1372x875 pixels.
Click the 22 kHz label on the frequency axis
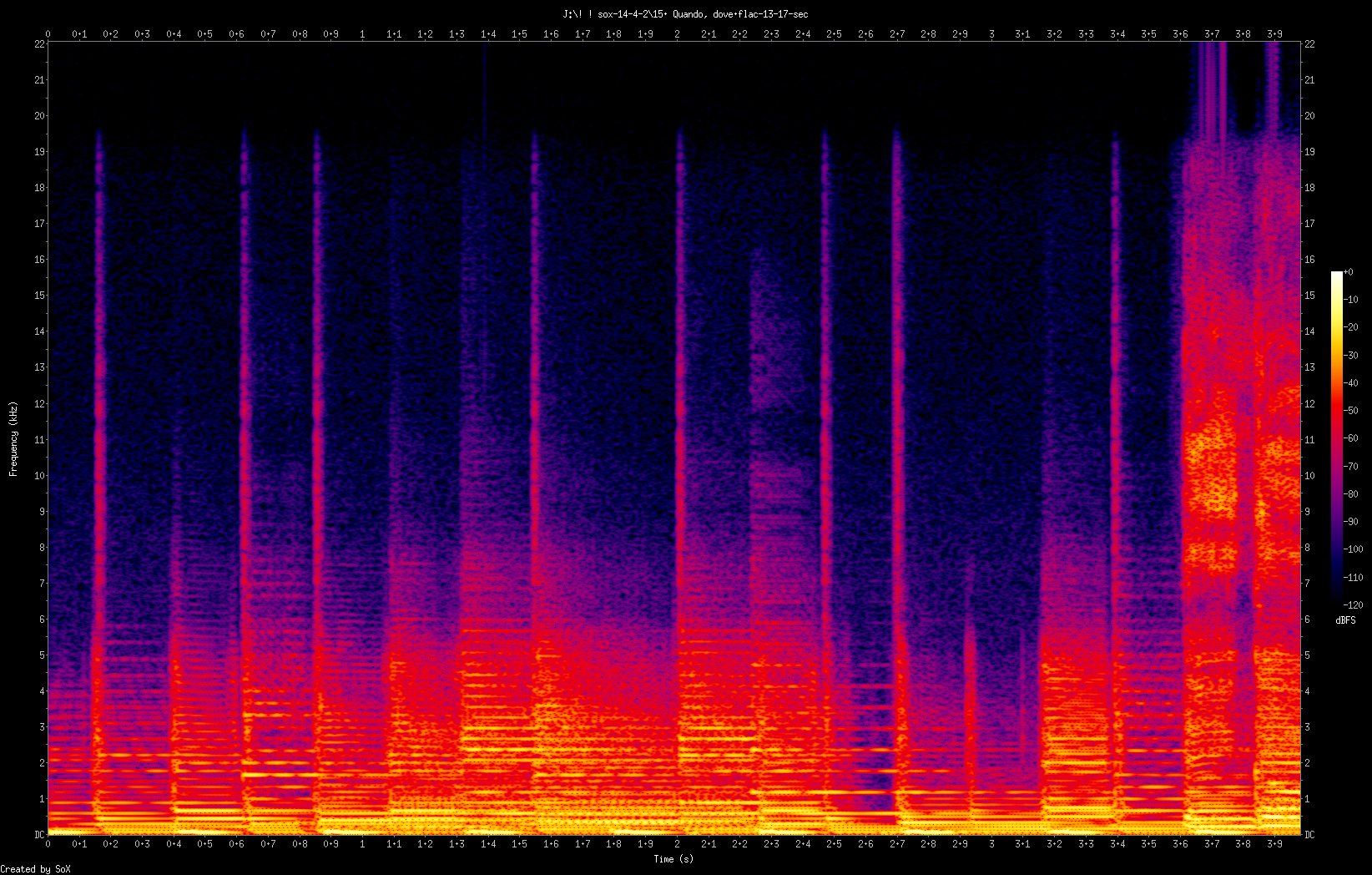click(39, 43)
